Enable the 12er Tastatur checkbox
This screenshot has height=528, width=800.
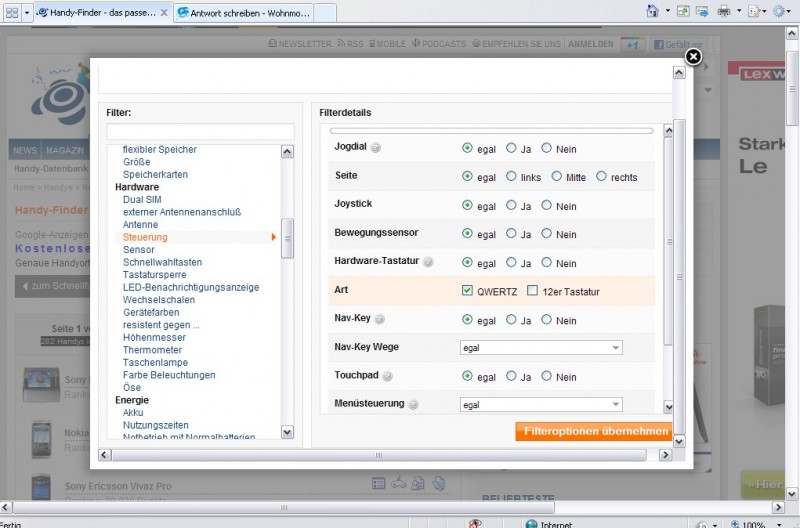click(x=532, y=291)
